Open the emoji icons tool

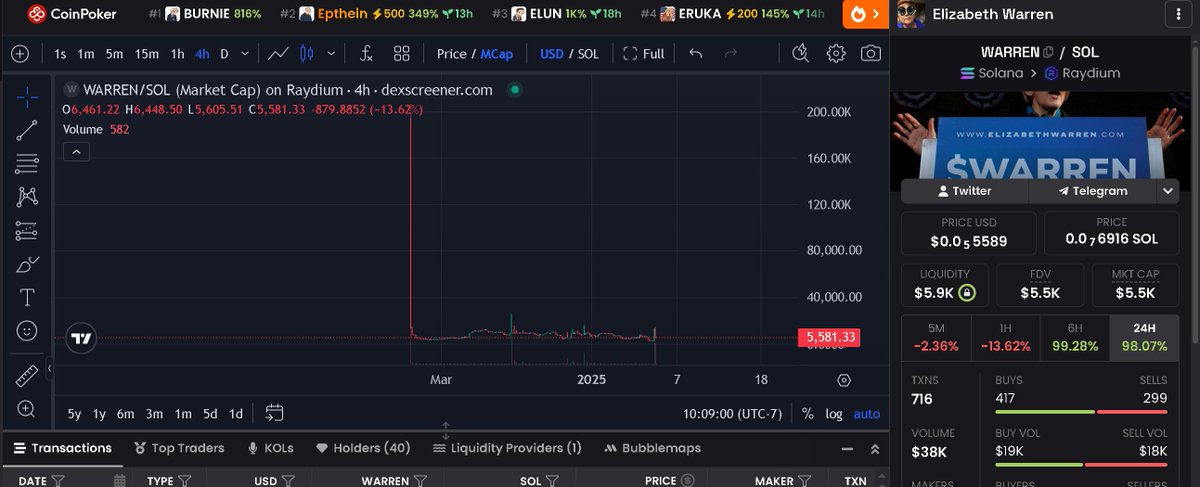pyautogui.click(x=27, y=330)
